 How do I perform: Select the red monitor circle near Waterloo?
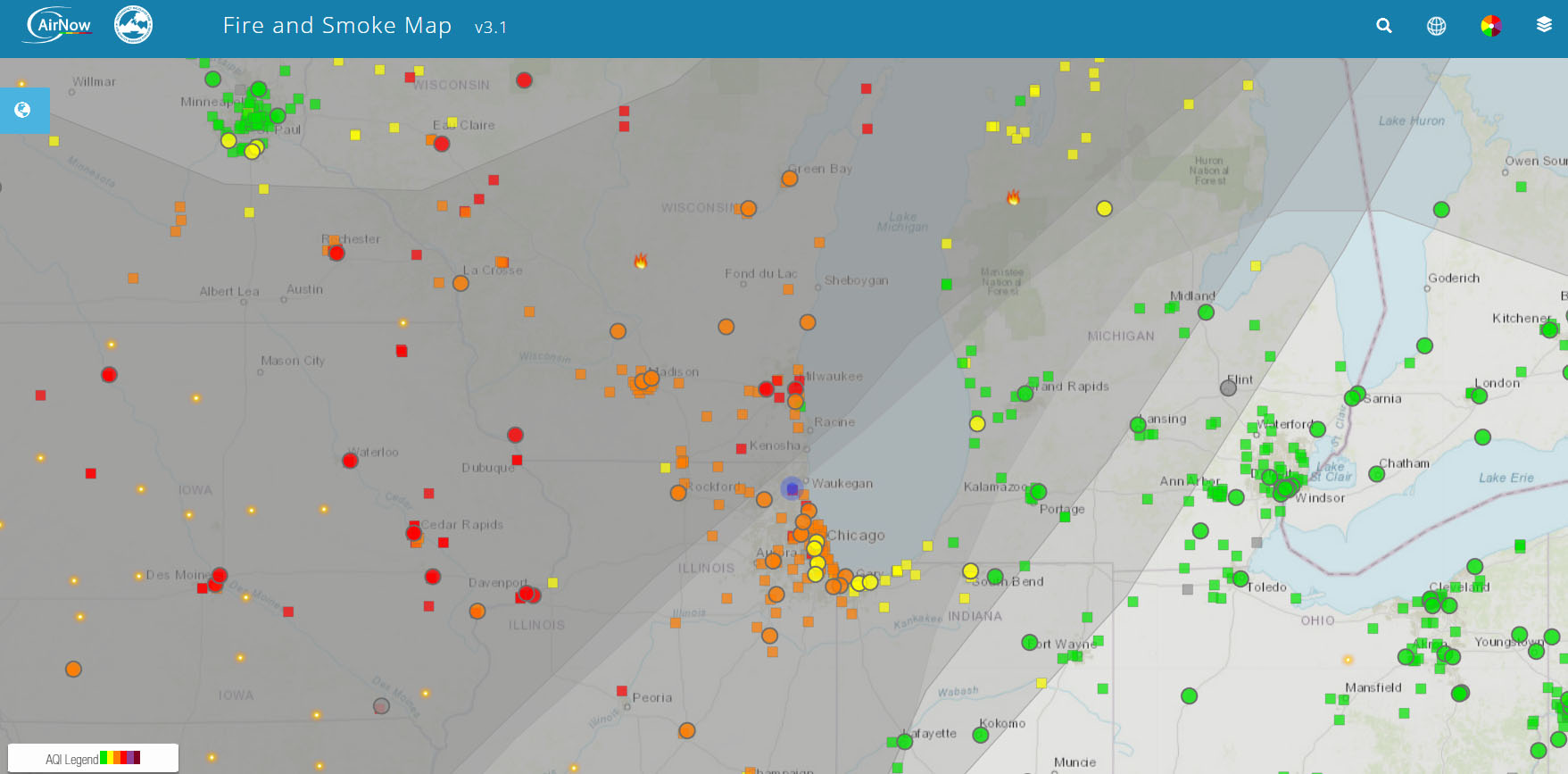(350, 461)
